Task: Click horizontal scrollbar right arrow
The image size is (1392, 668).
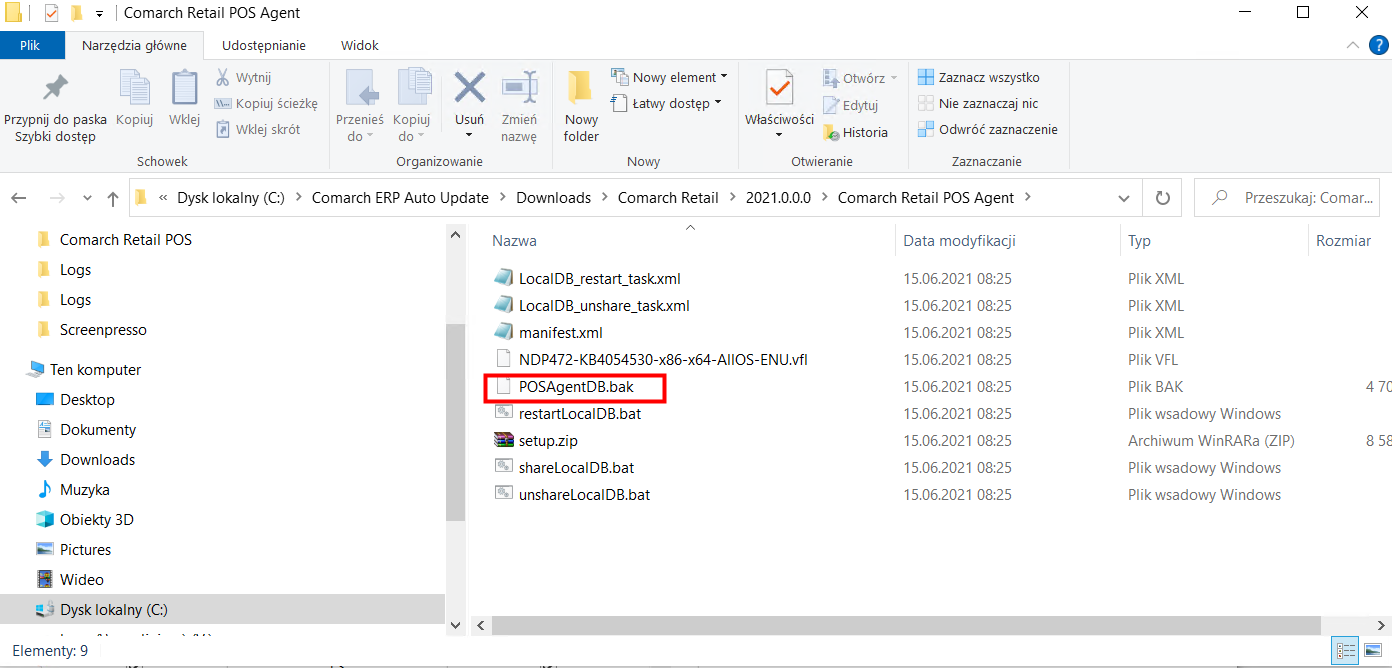Action: pyautogui.click(x=1382, y=625)
